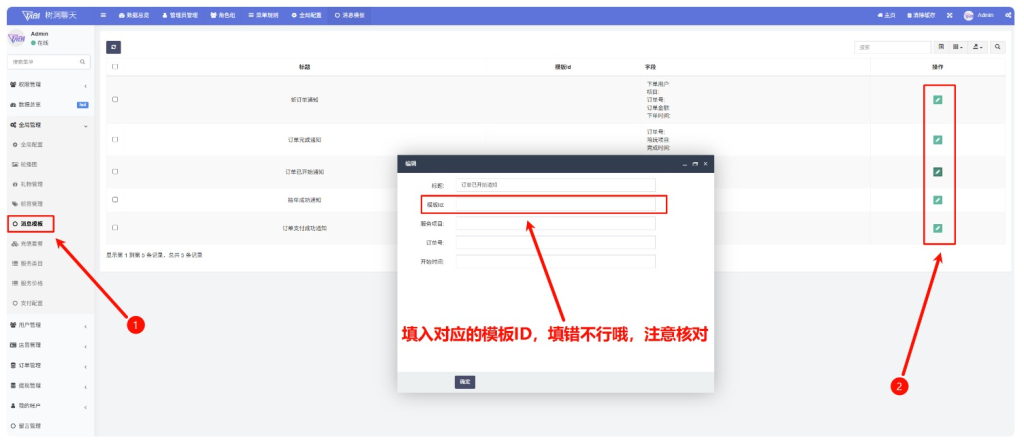Screen dimensions: 1024x444
Task: Check the 订单完成通知 row checkbox
Action: click(x=115, y=140)
